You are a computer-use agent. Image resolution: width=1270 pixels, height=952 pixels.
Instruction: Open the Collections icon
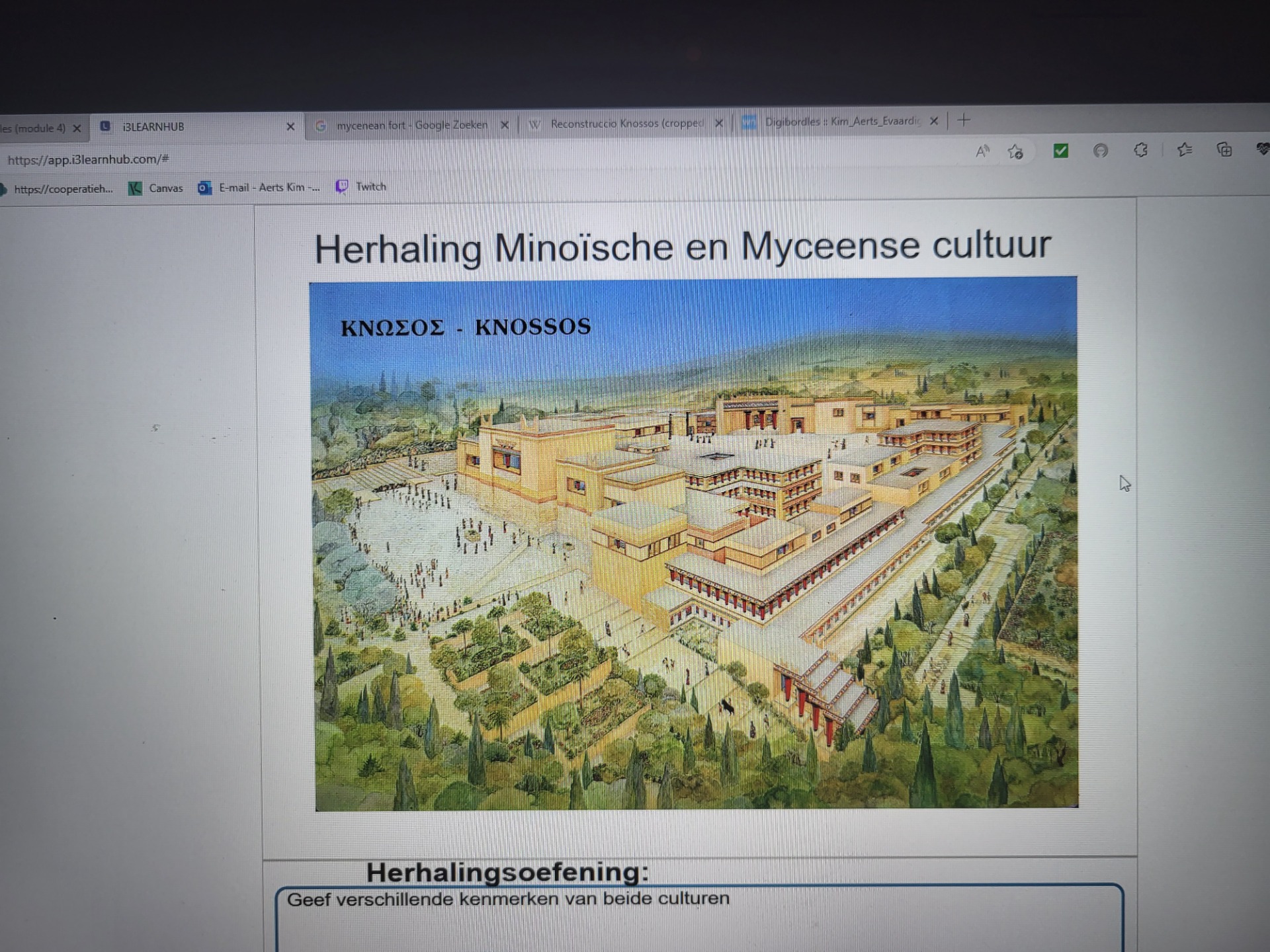click(x=1224, y=150)
